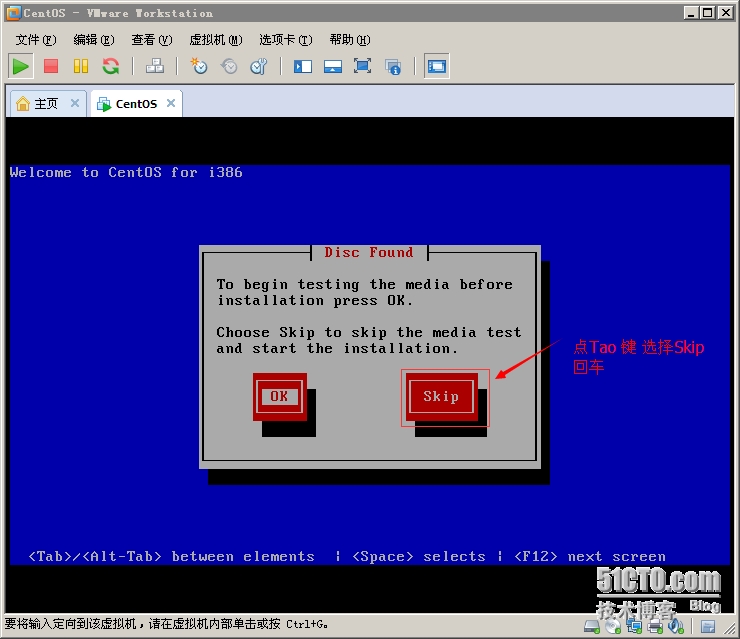This screenshot has height=639, width=740.
Task: Click the home icon on 主页 tab
Action: (x=23, y=103)
